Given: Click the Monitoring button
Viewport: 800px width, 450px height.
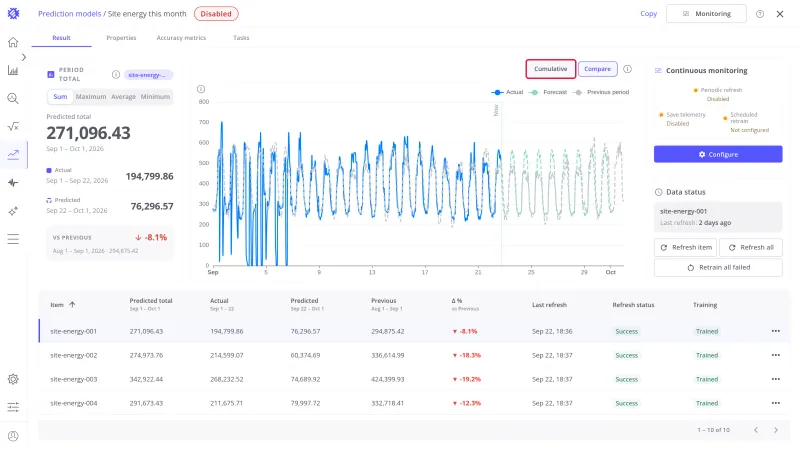Looking at the screenshot, I should click(x=706, y=14).
